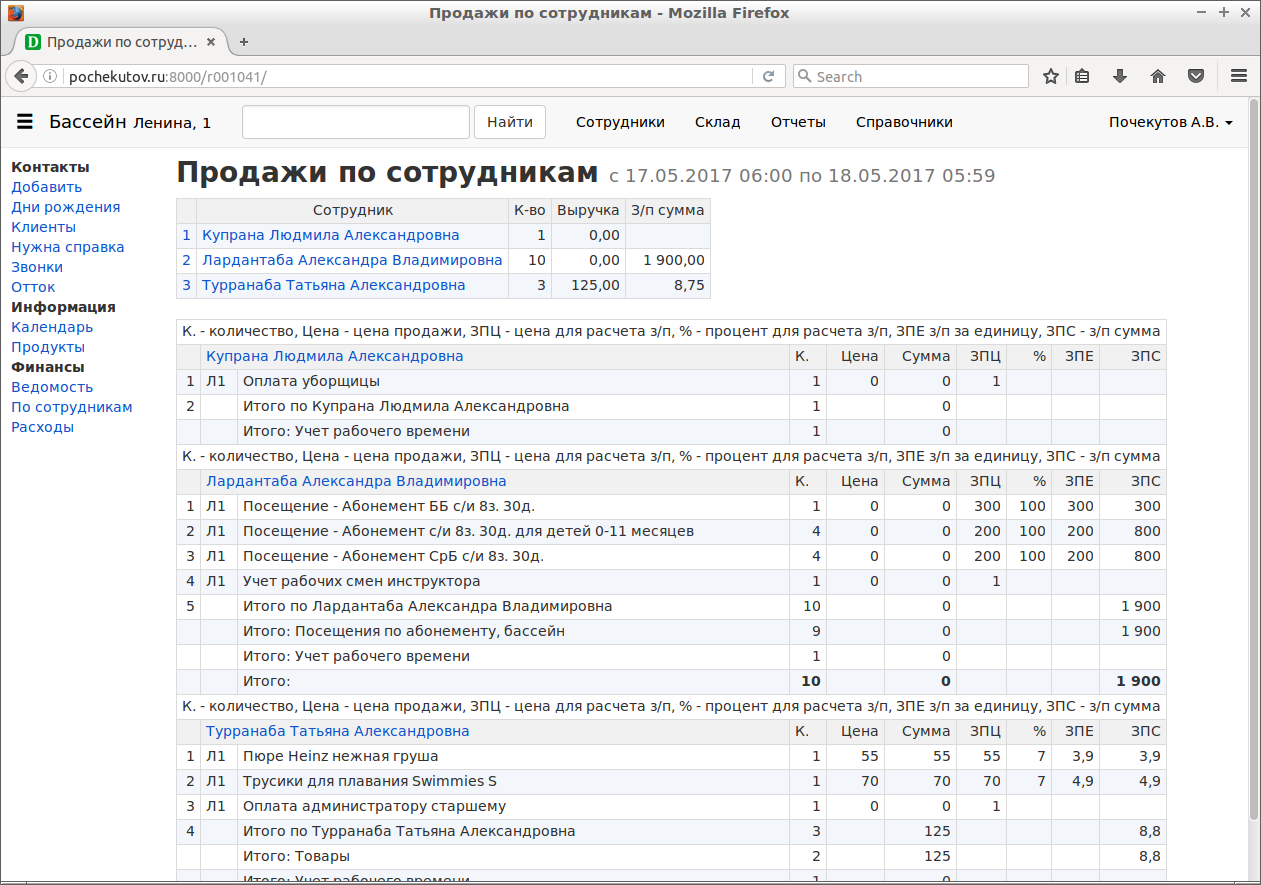
Task: Click Купрана Людмила Александровна detail section header
Action: click(x=335, y=356)
